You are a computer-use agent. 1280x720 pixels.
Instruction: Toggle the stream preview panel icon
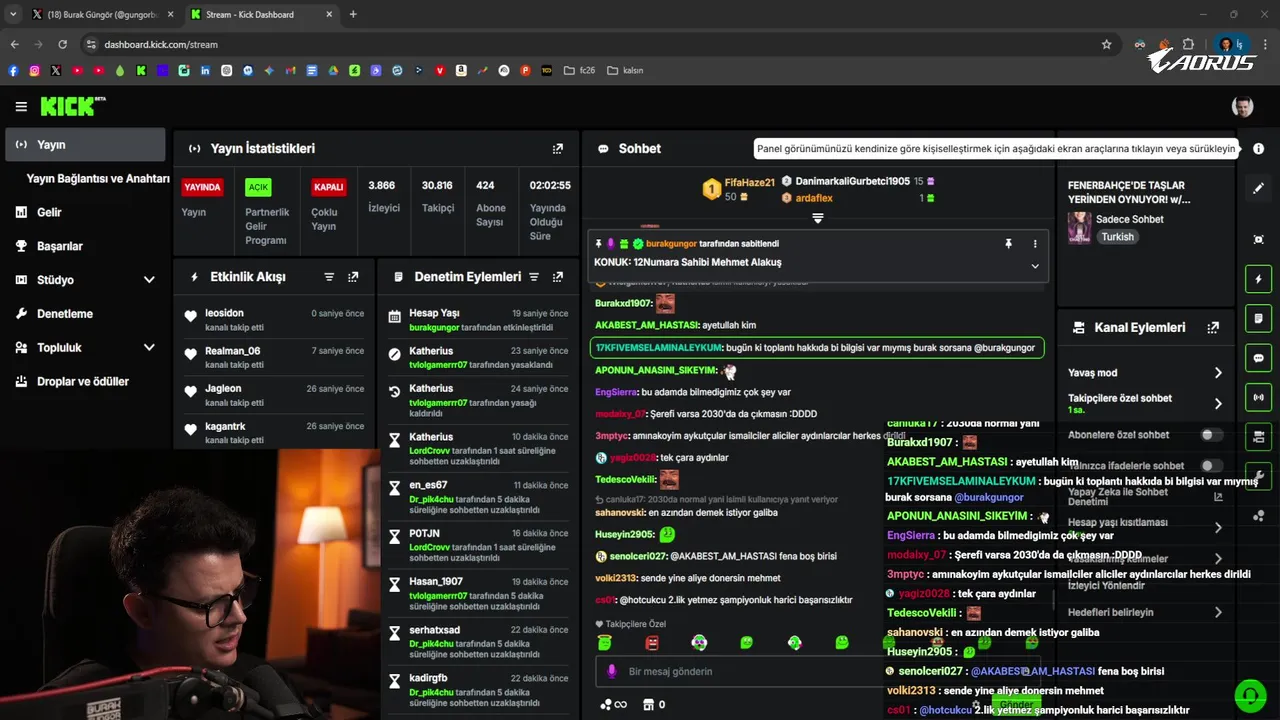point(1258,437)
